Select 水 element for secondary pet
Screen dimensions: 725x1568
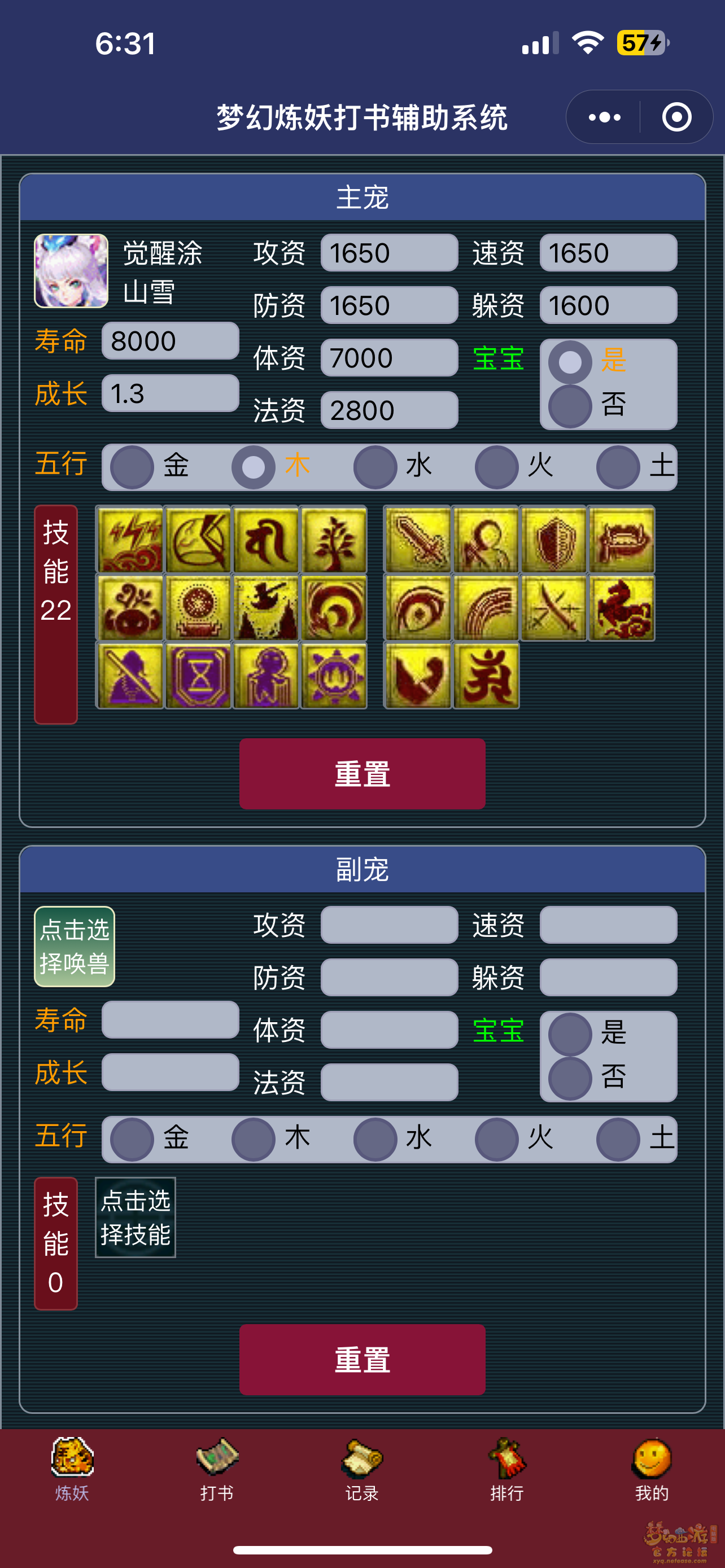(393, 1139)
